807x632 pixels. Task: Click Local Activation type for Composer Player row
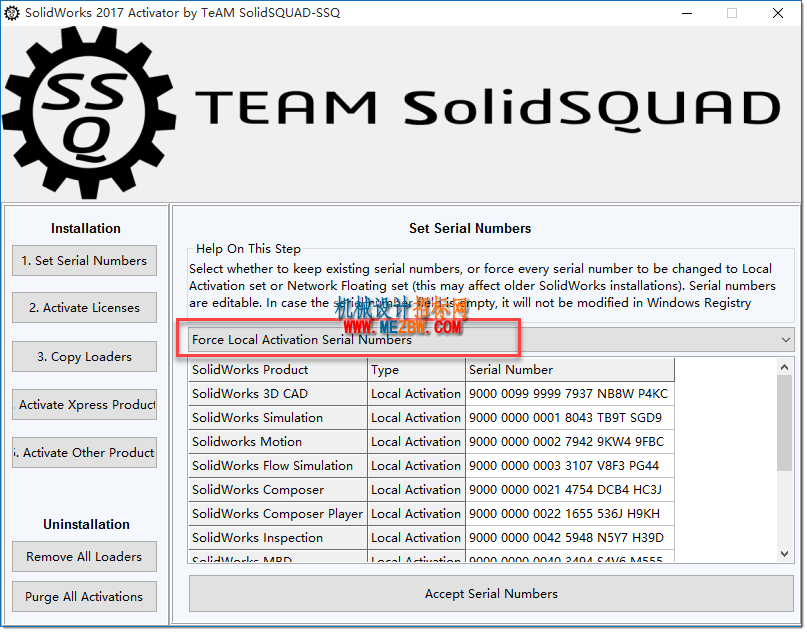416,514
